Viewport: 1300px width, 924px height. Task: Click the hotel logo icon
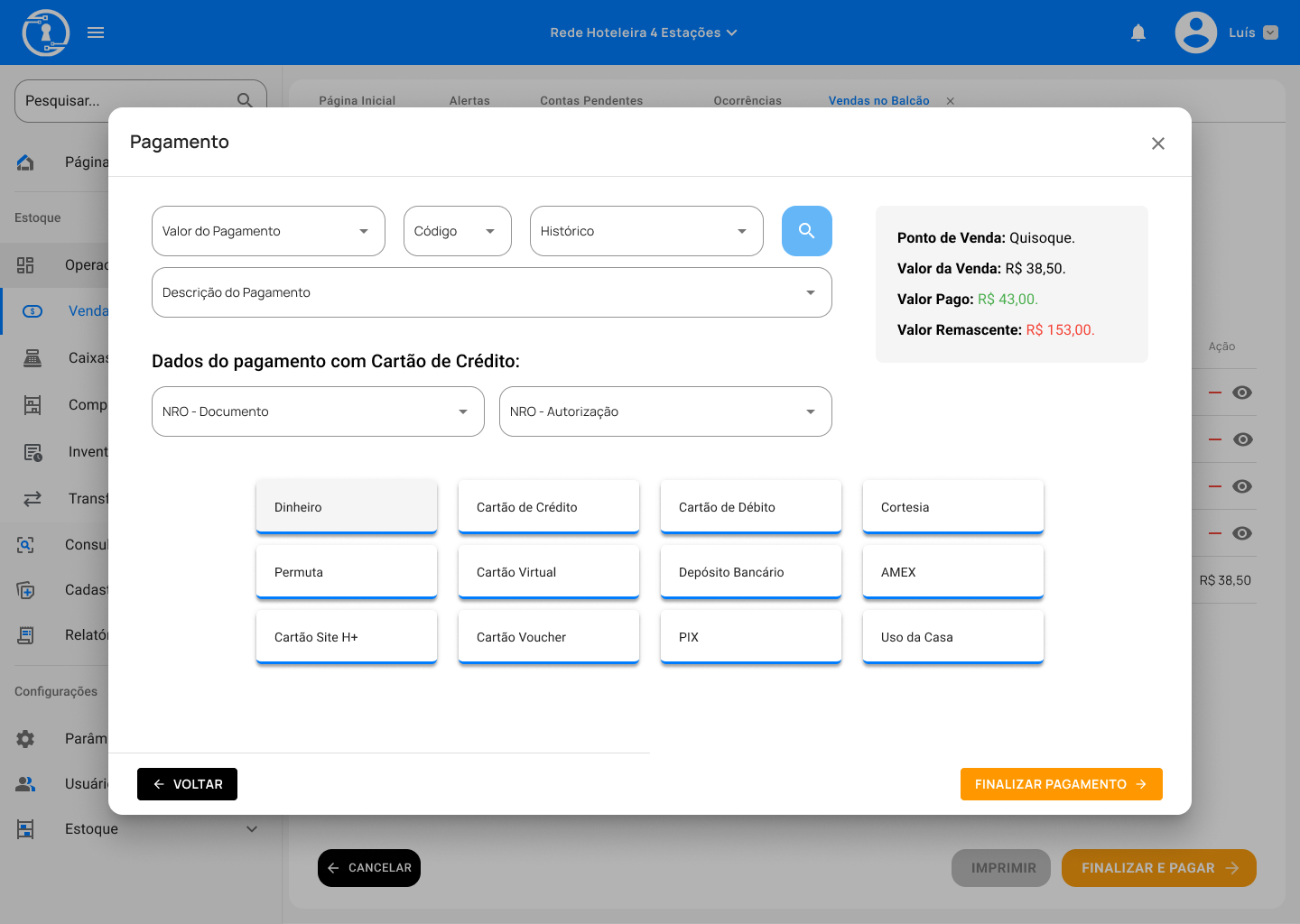45,32
